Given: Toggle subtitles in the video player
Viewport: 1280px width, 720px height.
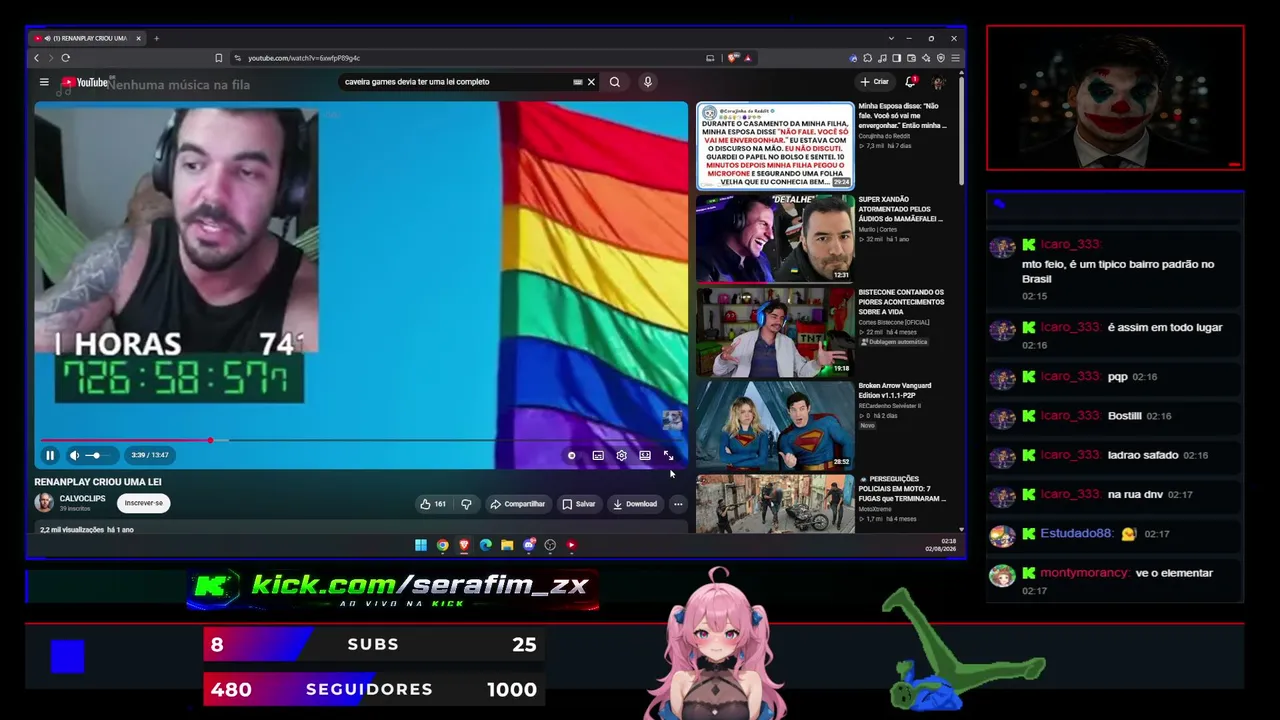Looking at the screenshot, I should coord(598,455).
